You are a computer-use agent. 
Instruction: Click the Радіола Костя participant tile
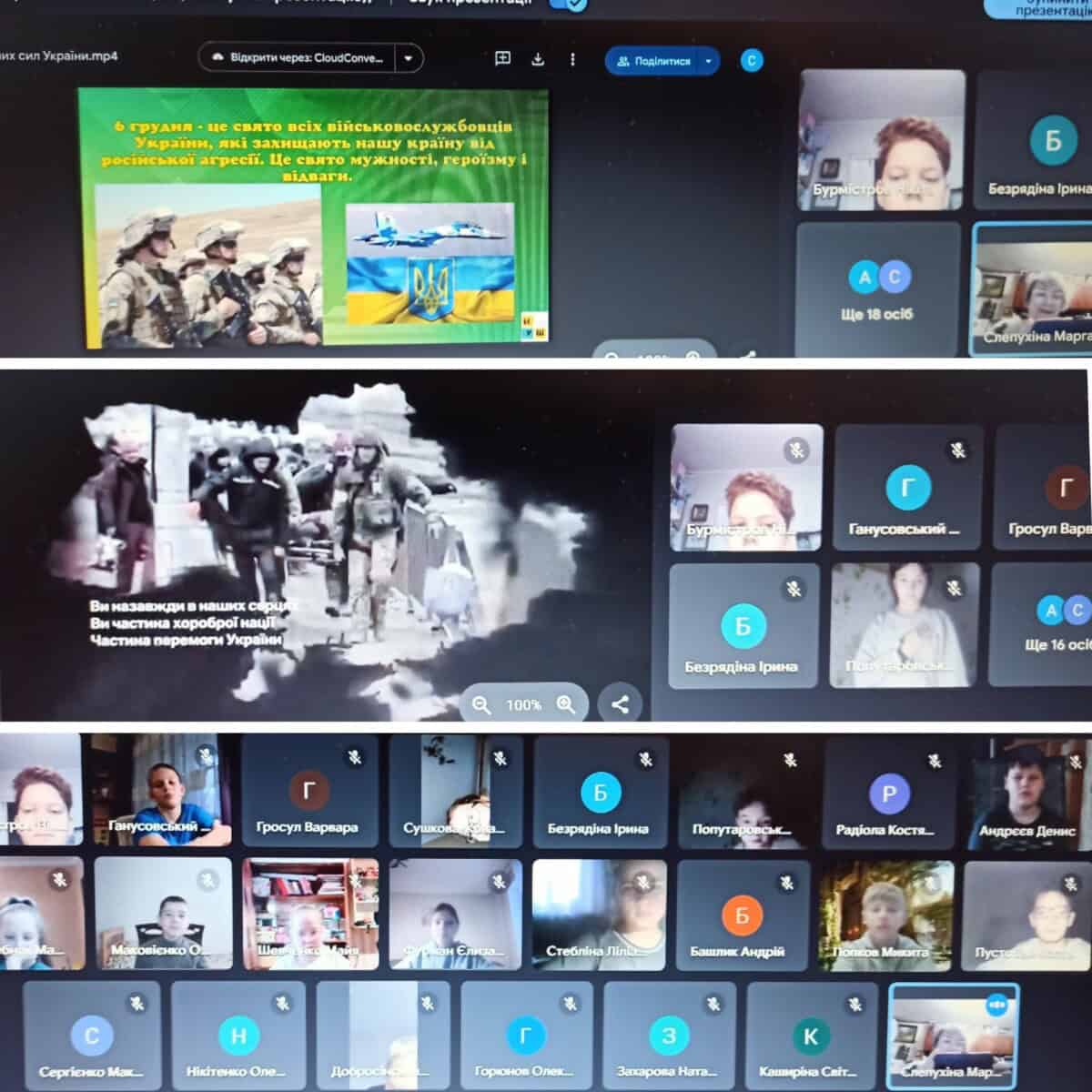tap(889, 793)
